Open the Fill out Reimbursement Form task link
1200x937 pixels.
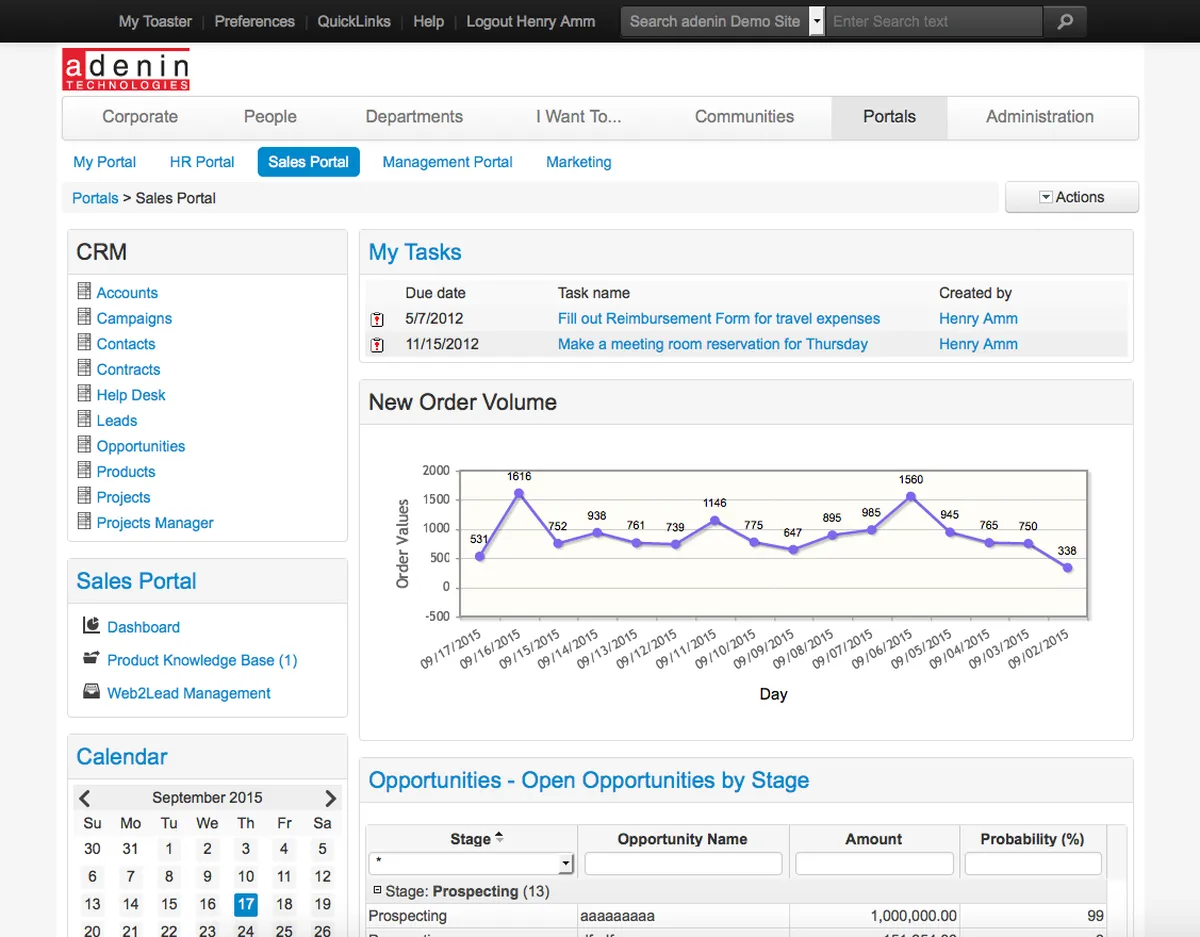pyautogui.click(x=719, y=319)
